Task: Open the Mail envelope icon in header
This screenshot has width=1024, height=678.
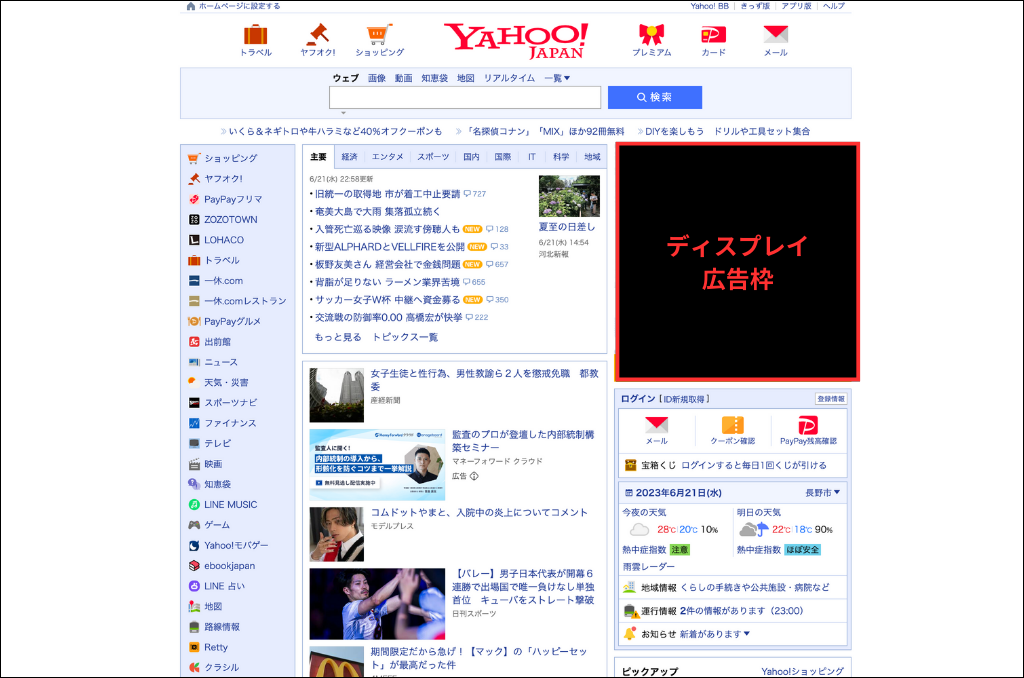Action: click(x=776, y=34)
